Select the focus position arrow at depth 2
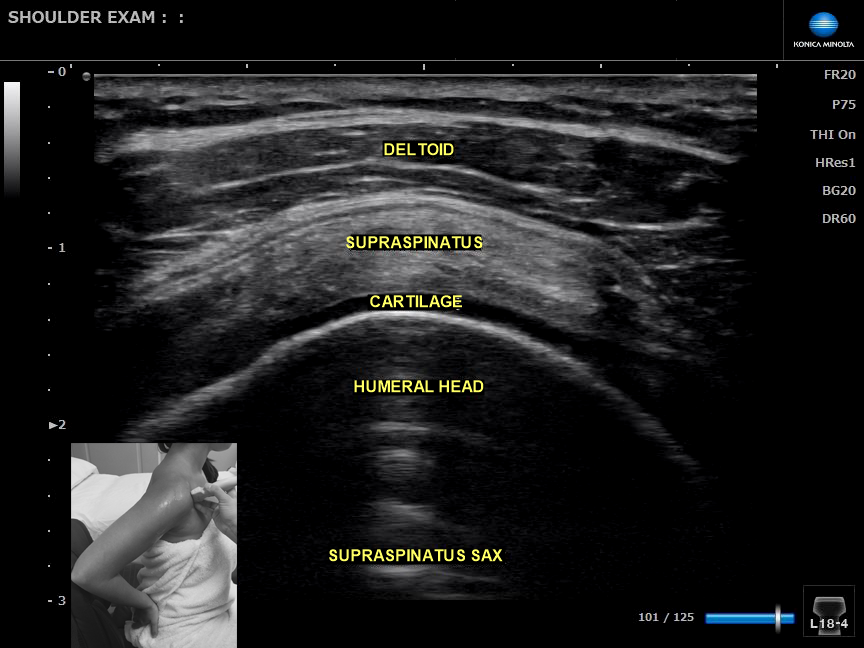This screenshot has height=648, width=864. (57, 425)
